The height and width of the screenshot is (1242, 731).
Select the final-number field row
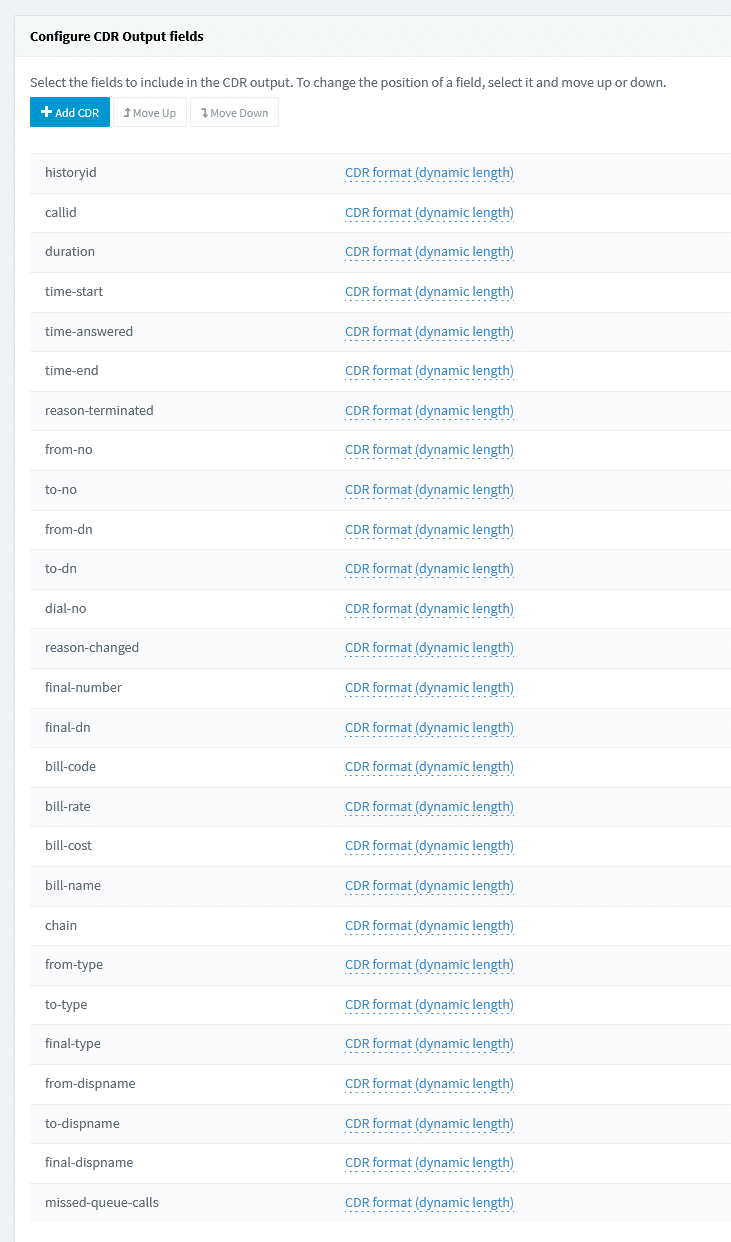[83, 688]
